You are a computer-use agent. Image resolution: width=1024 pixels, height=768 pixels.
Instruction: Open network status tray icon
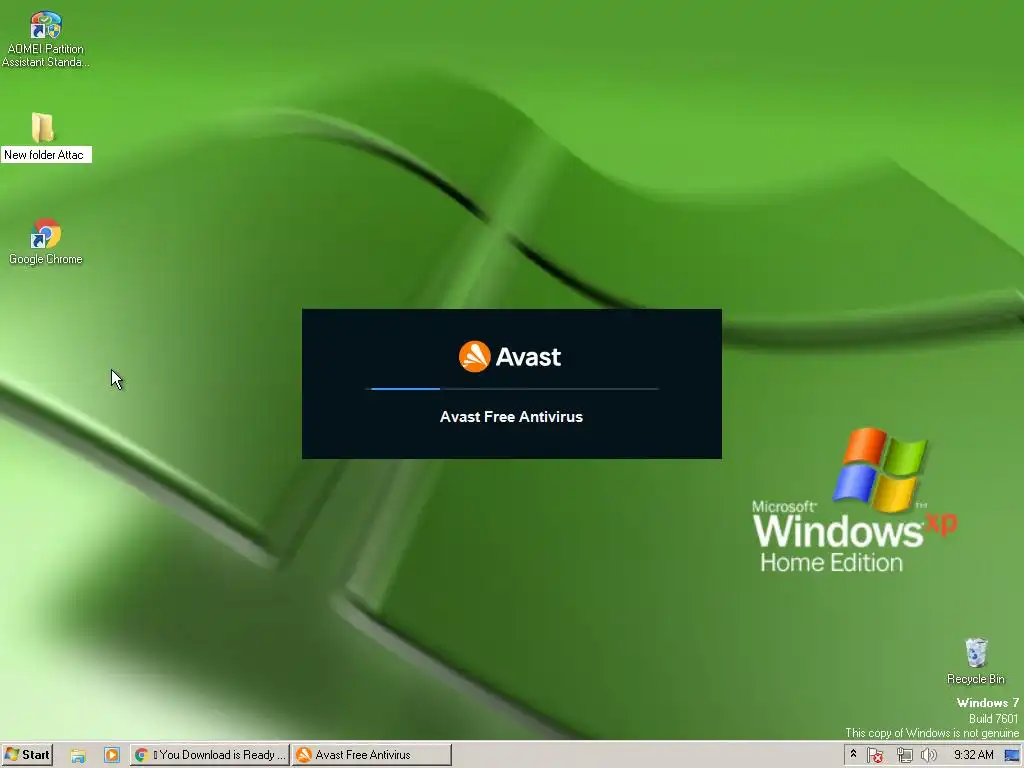coord(904,756)
